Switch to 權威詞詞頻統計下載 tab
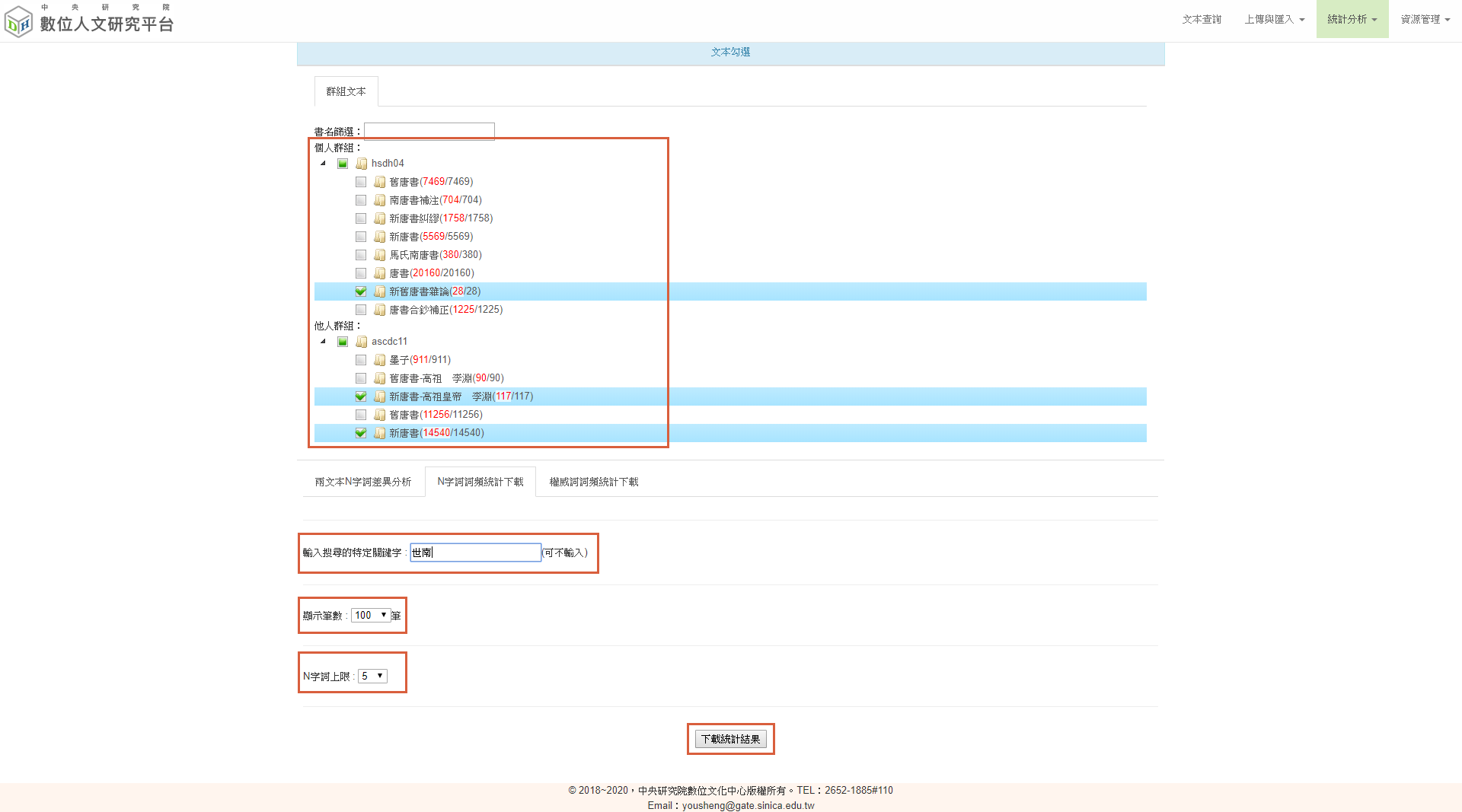Viewport: 1462px width, 812px height. [594, 482]
